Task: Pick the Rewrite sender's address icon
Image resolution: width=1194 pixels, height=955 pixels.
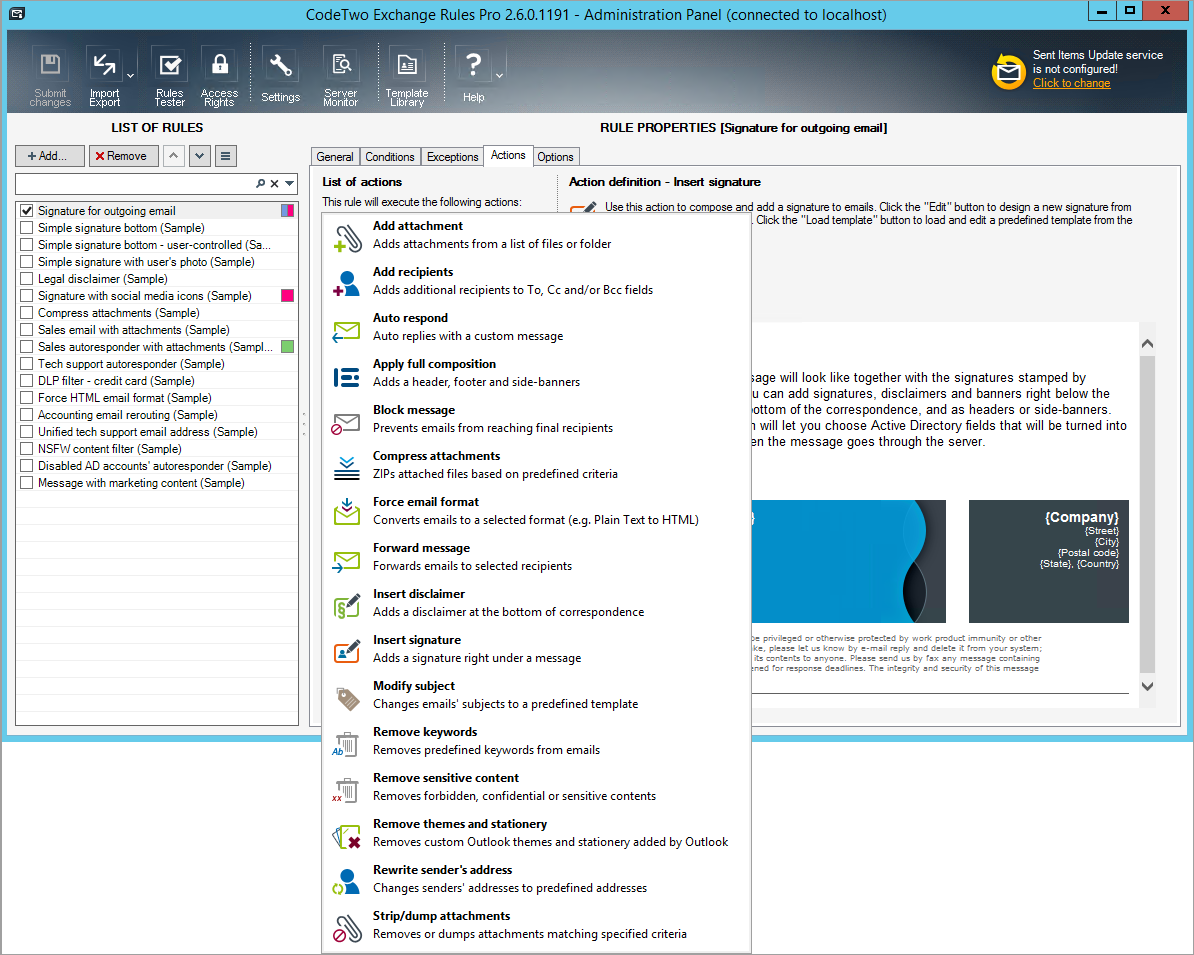Action: pos(347,882)
